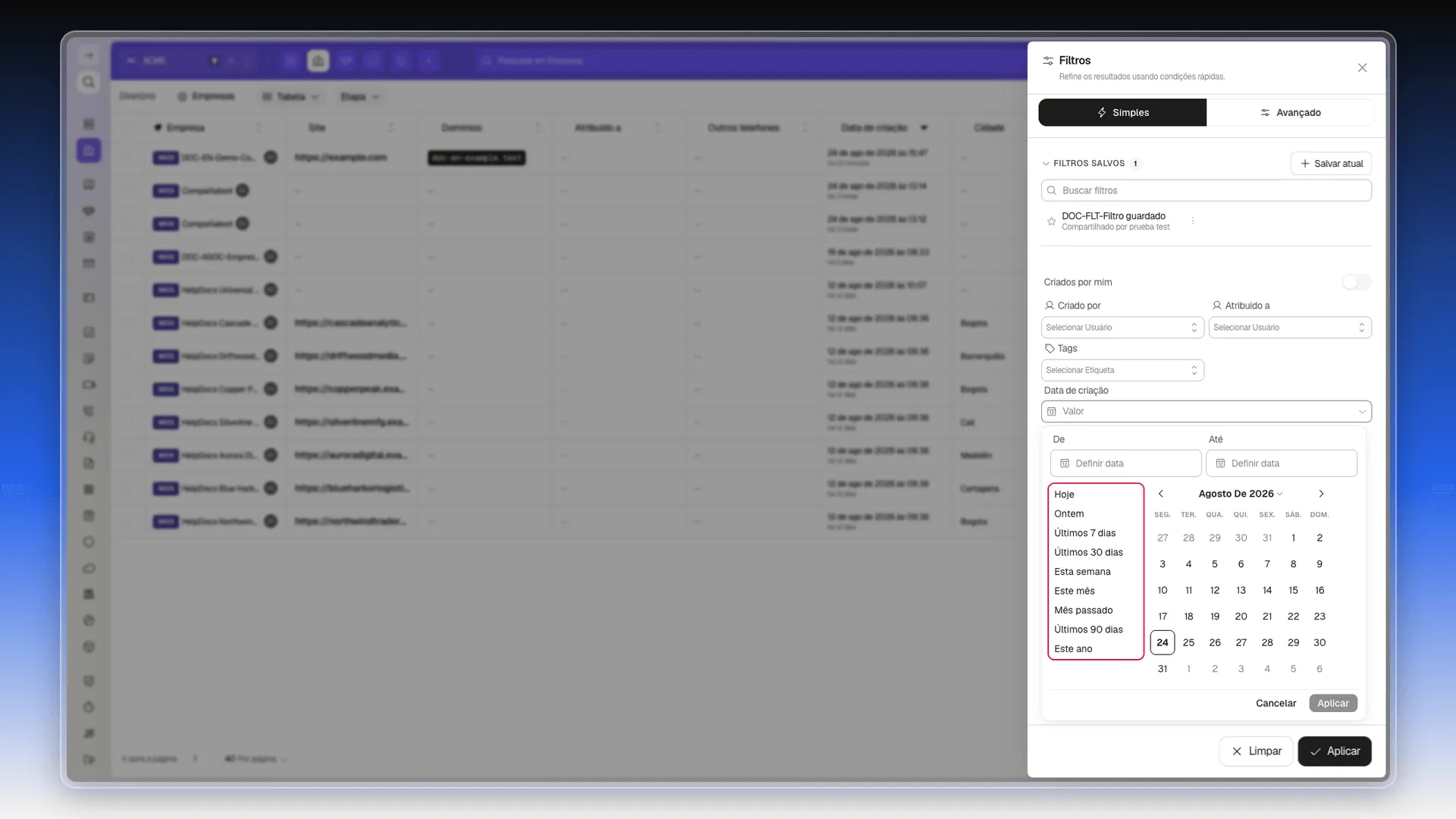Select the Últimos 30 dias preset

[1088, 552]
